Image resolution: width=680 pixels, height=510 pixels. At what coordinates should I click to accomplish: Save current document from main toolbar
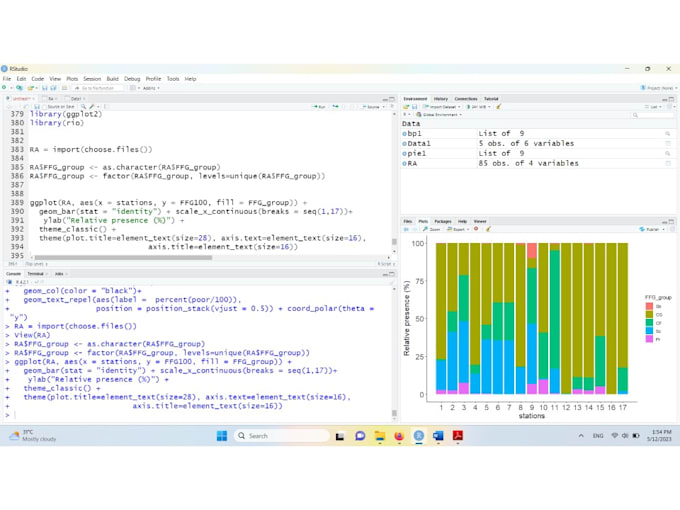45,88
